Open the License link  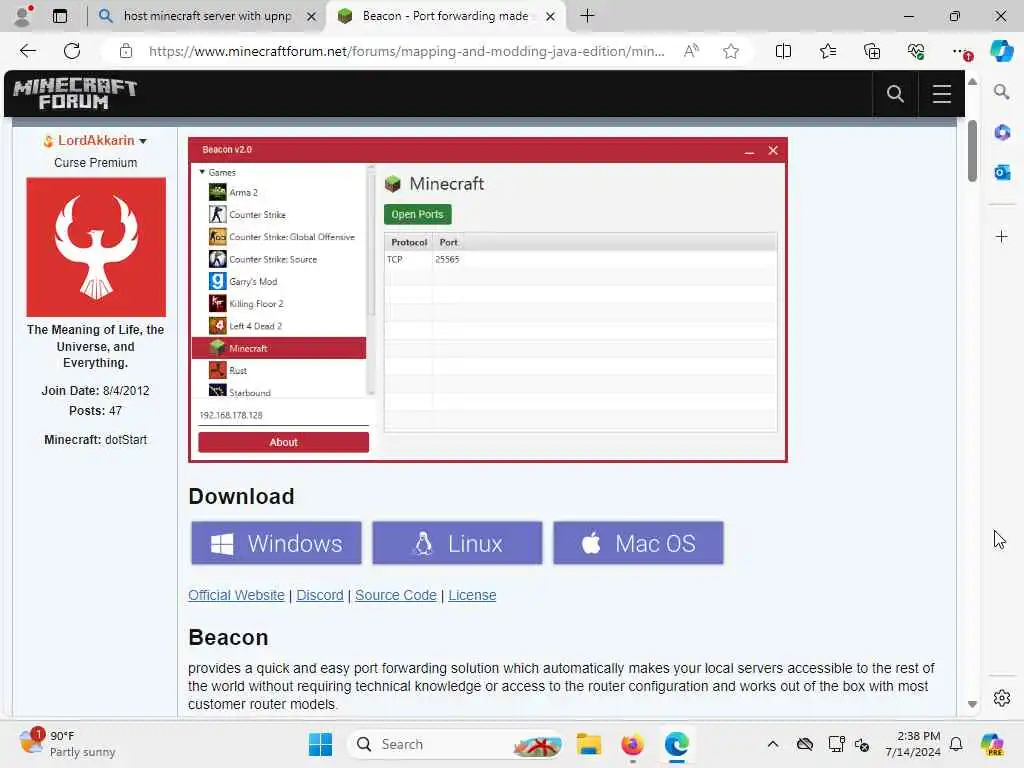tap(472, 595)
